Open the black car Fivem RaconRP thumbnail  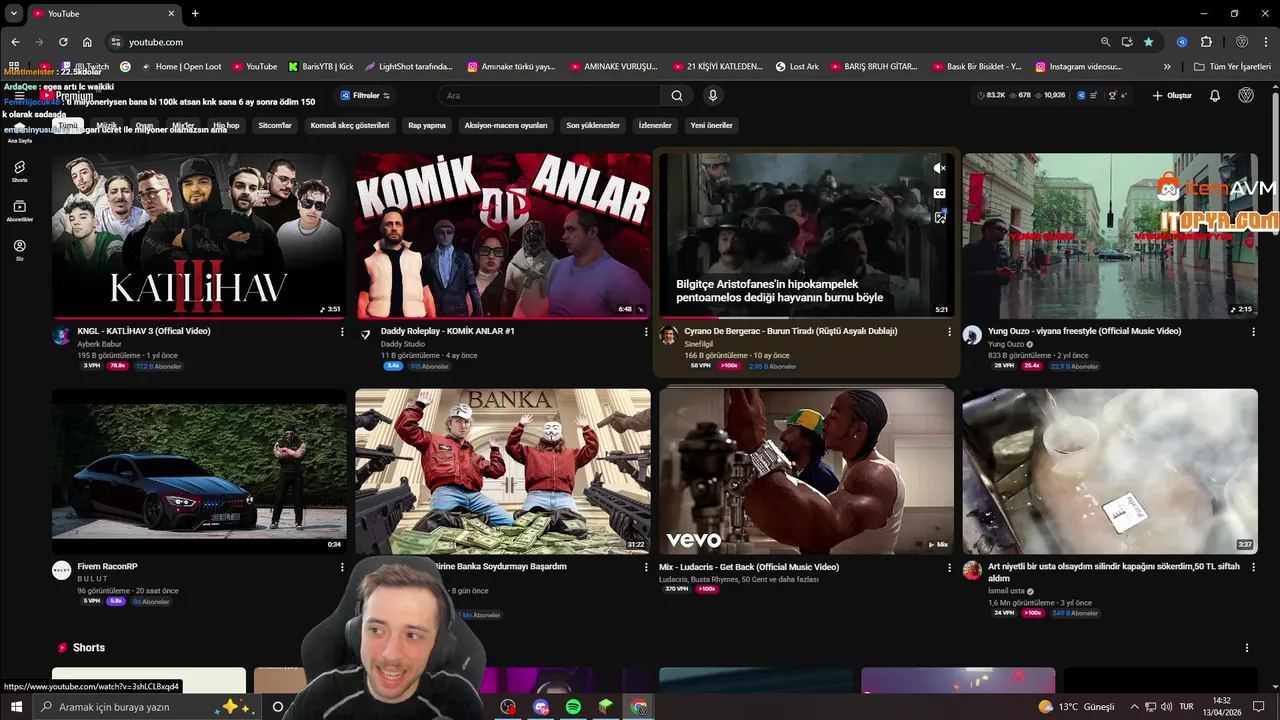pos(199,471)
